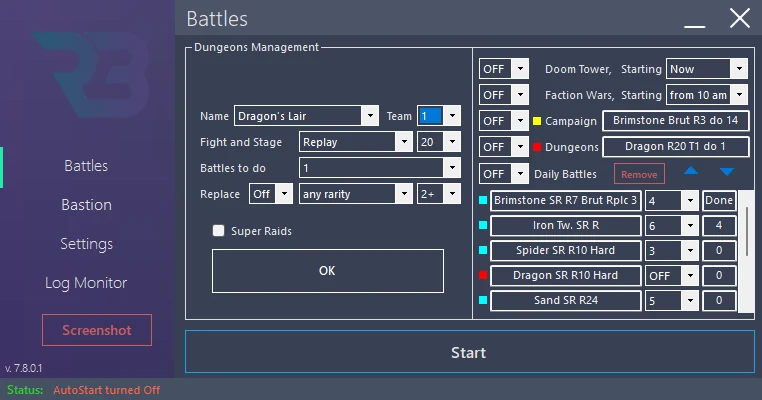Enable the Super Raids checkbox
762x400 pixels.
219,231
